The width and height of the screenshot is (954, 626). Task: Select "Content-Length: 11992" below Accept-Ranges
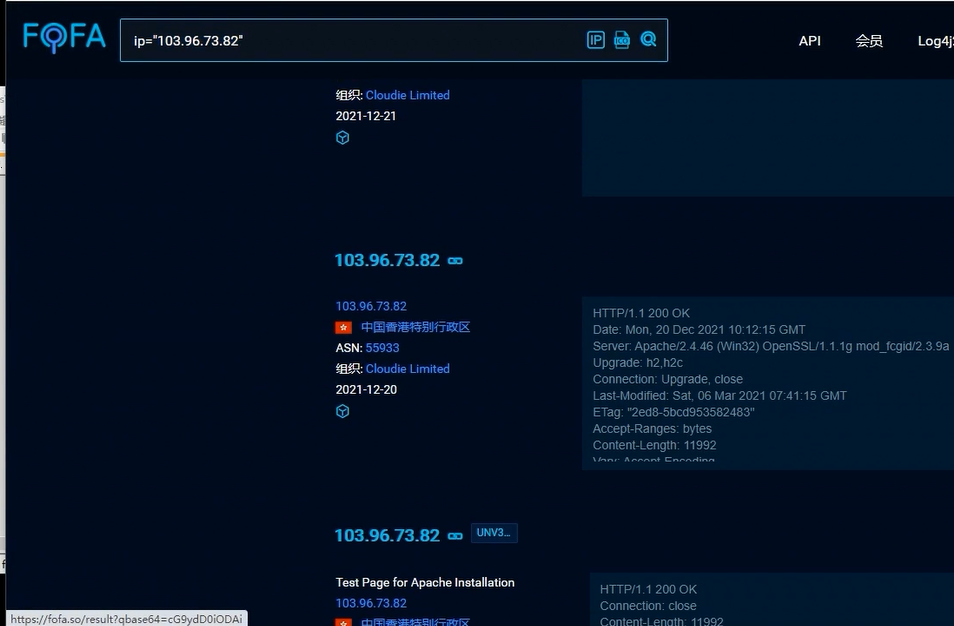655,445
